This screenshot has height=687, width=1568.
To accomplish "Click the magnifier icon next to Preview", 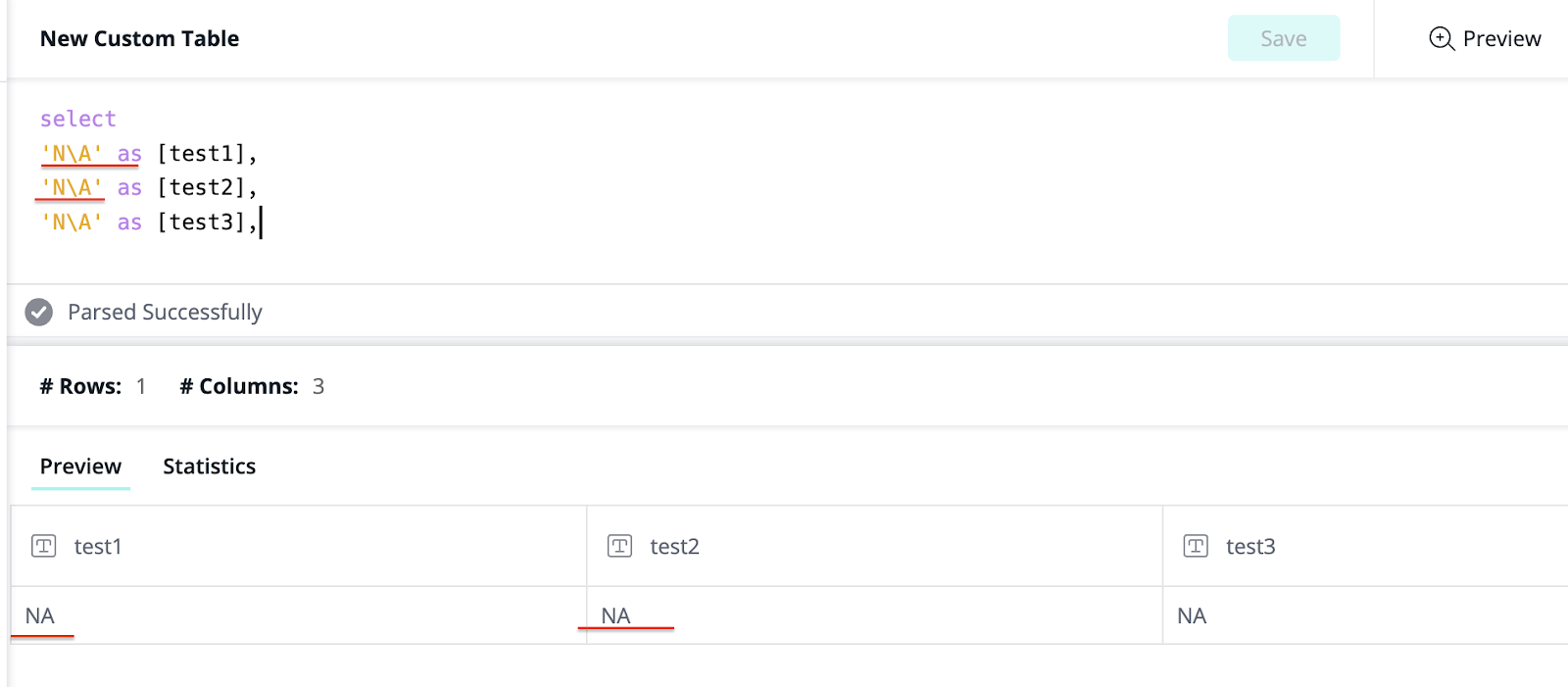I will [x=1441, y=38].
